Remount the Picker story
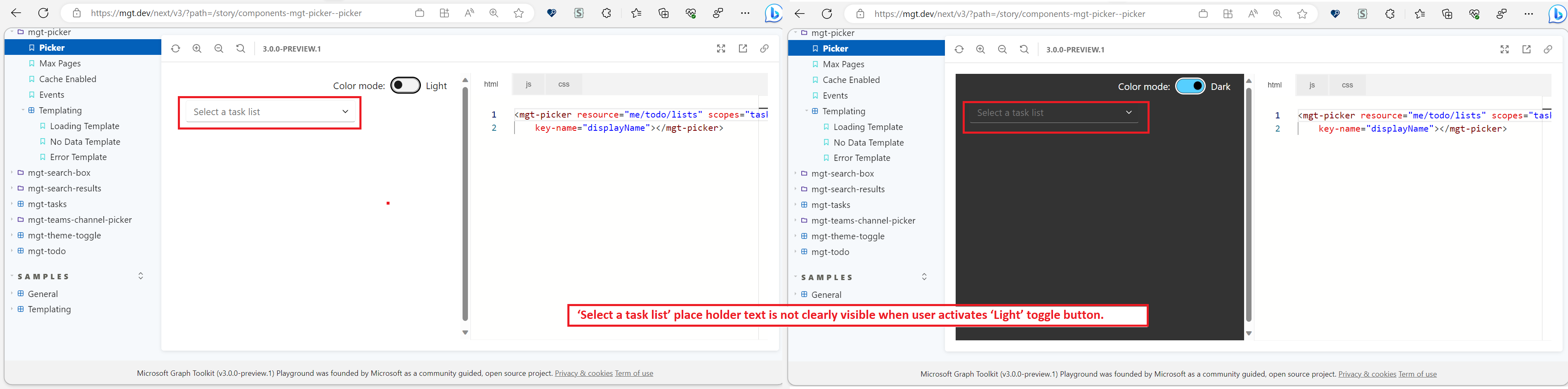1568x389 pixels. pyautogui.click(x=176, y=48)
